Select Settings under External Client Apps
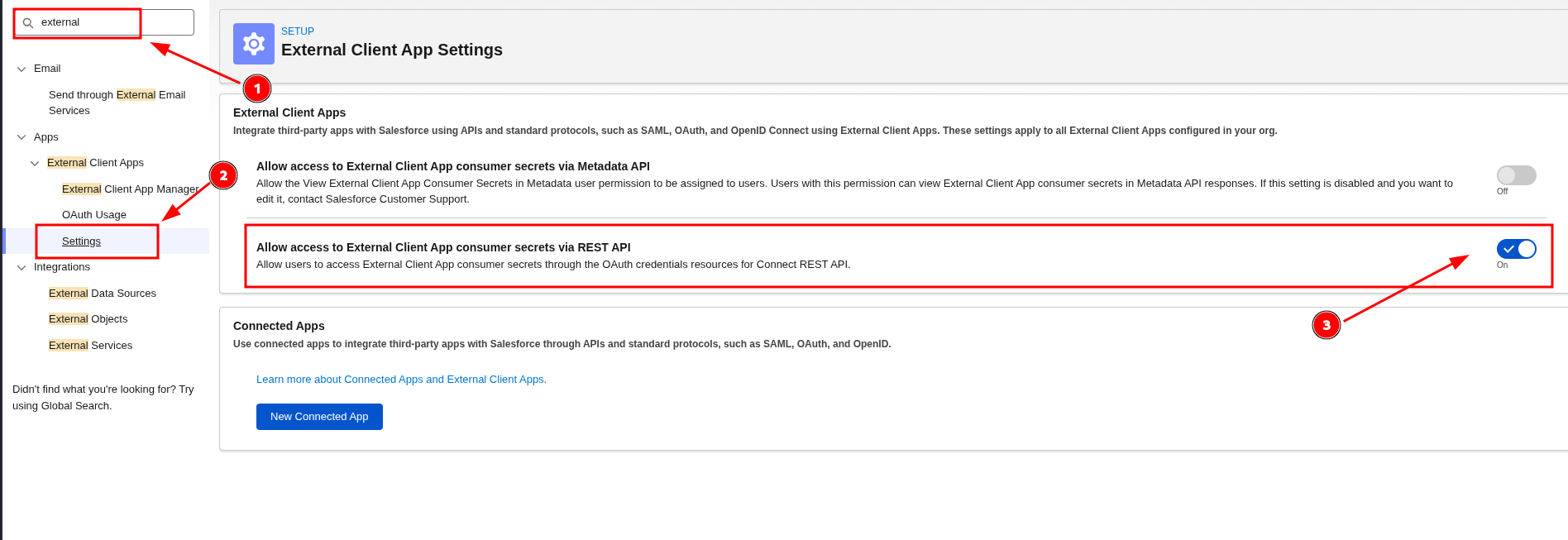1568x540 pixels. [x=81, y=241]
